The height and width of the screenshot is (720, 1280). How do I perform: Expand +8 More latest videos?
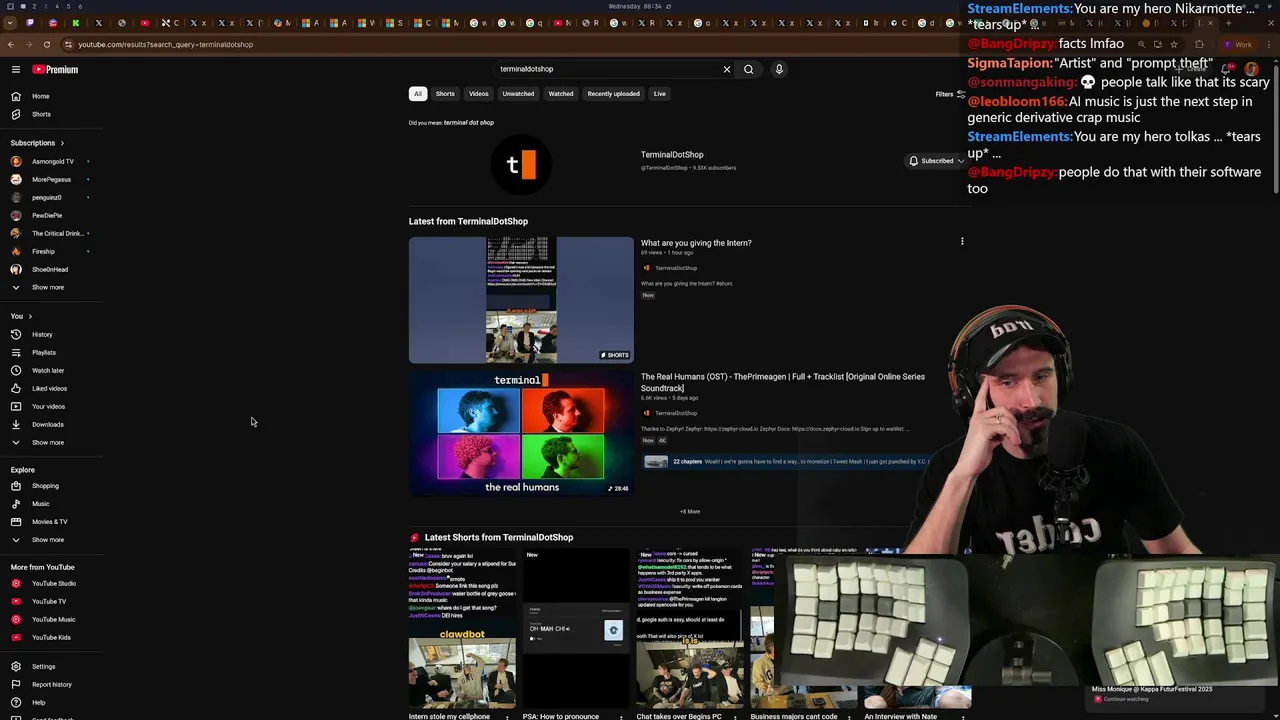690,511
